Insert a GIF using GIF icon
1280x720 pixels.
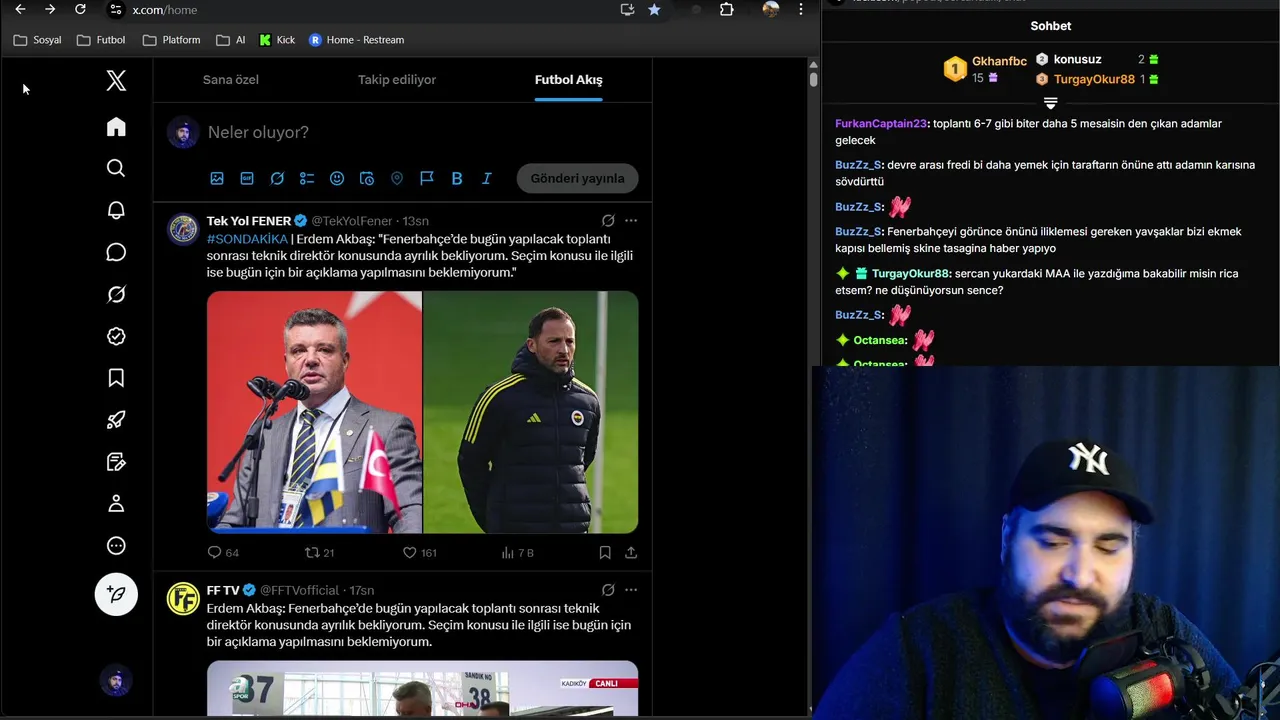[247, 178]
